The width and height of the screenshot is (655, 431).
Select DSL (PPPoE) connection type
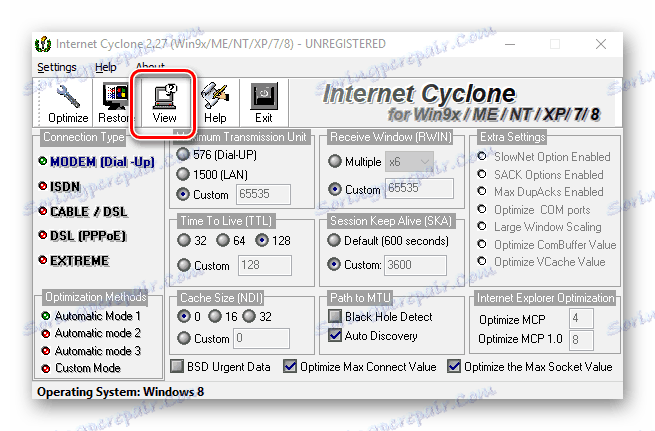click(82, 236)
